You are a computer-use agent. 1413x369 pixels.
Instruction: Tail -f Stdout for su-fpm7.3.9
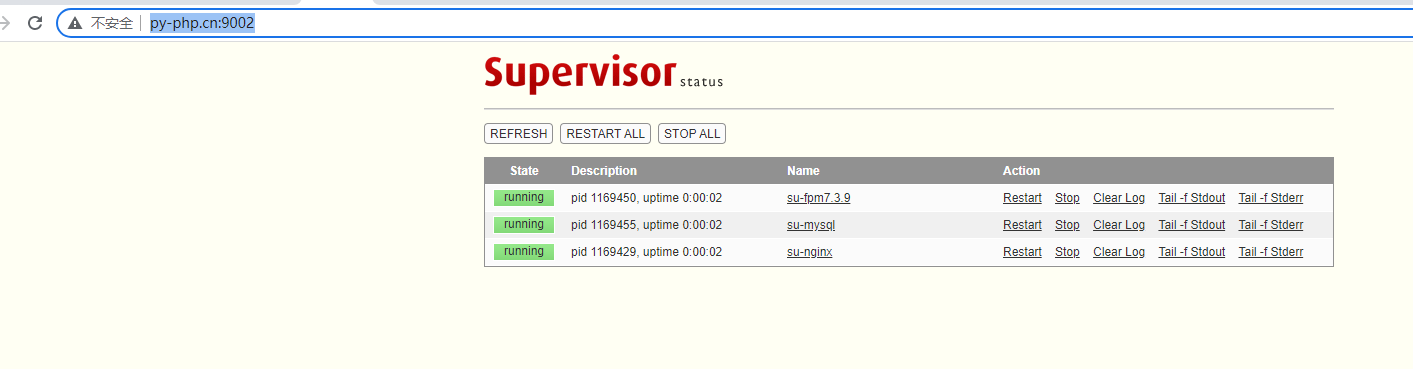pos(1192,198)
